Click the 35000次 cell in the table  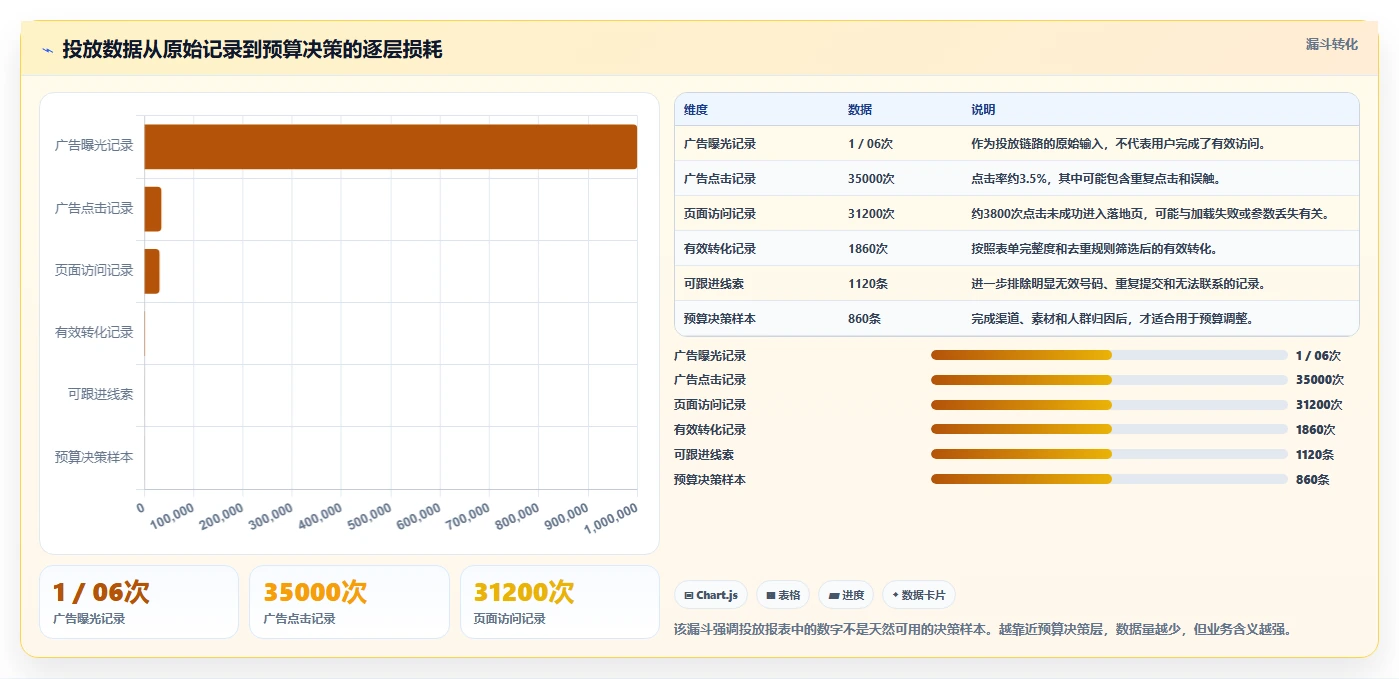click(871, 179)
